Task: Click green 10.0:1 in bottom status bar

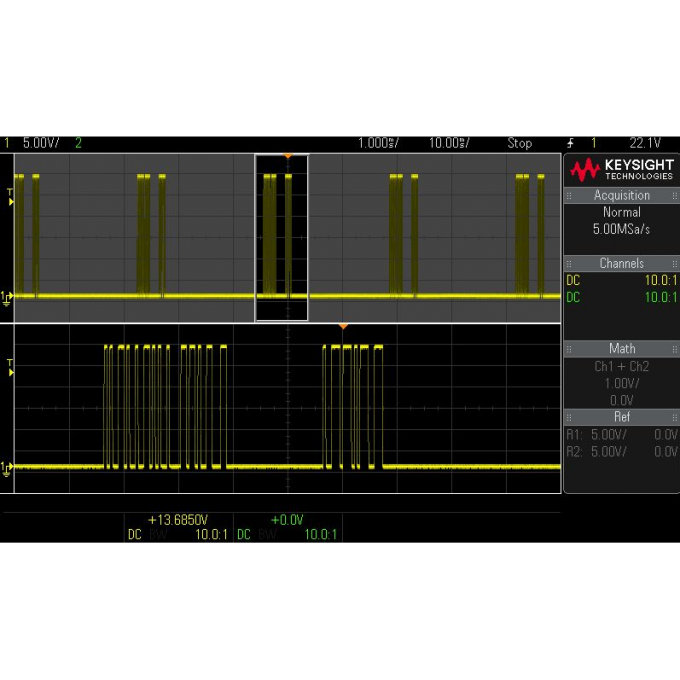Action: tap(320, 534)
